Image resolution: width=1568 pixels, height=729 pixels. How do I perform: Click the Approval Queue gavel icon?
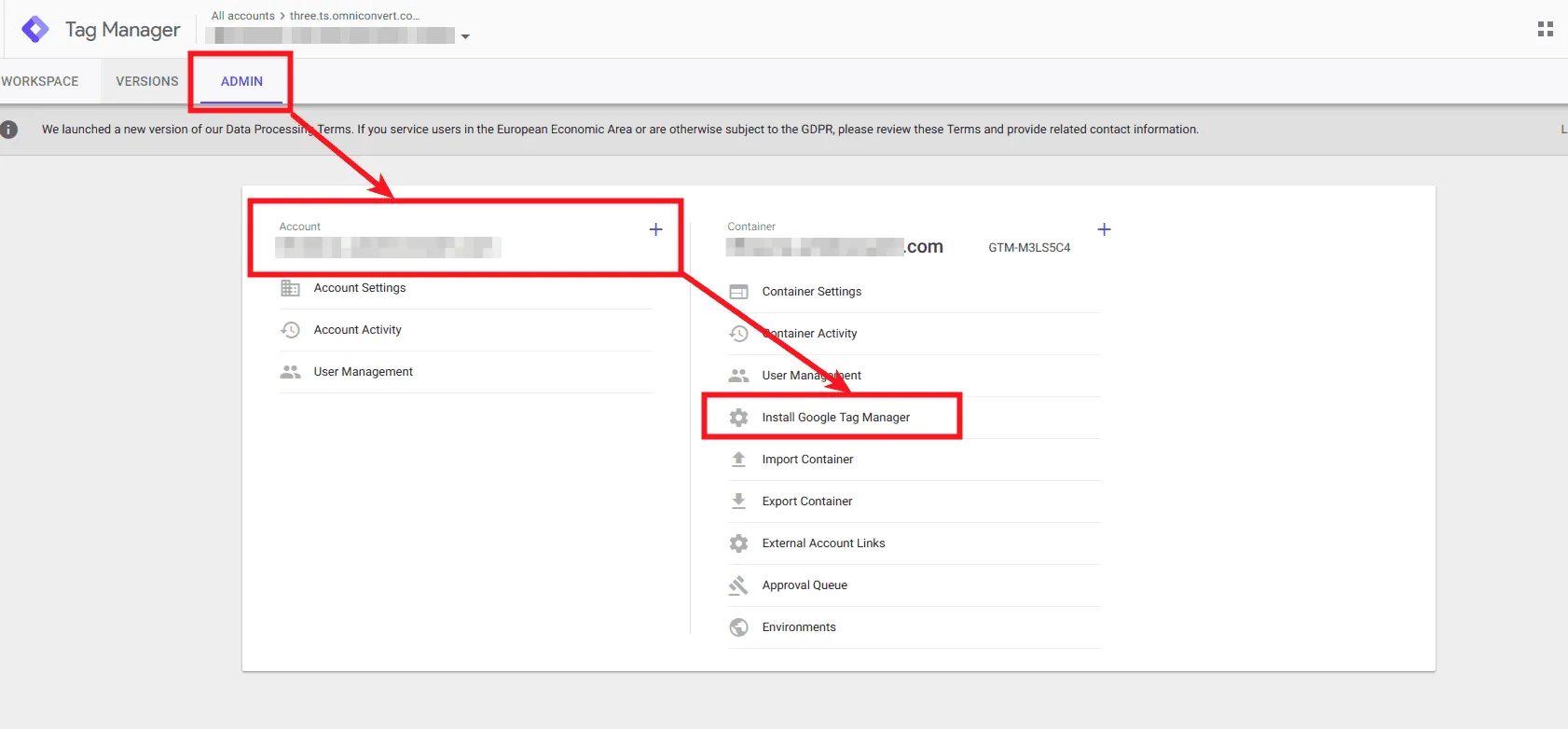[738, 585]
